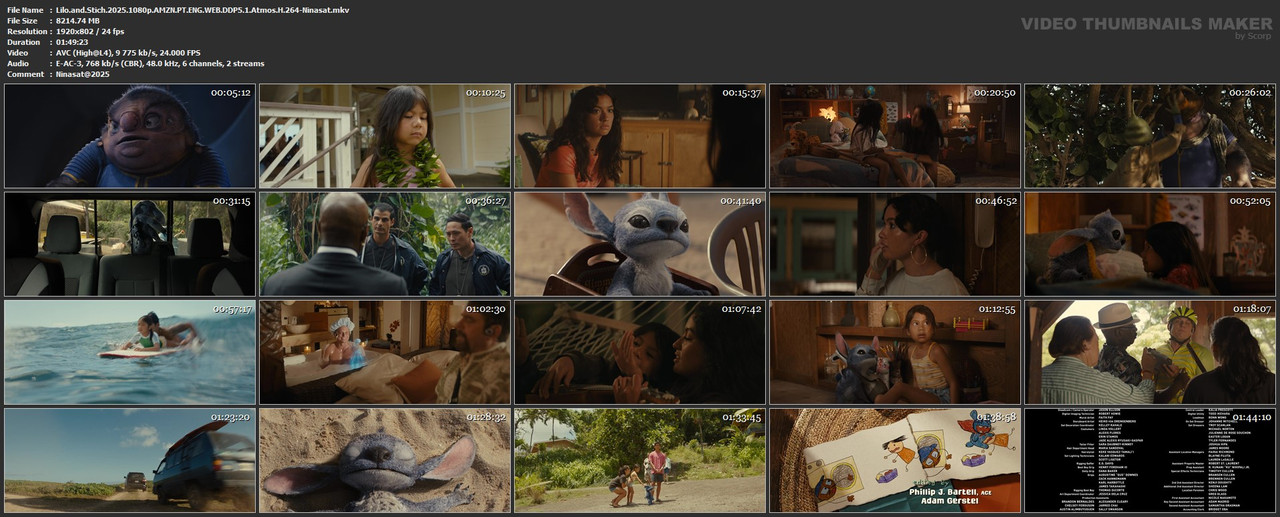Viewport: 1280px width, 517px height.
Task: Click the AVC video codec info line
Action: [128, 53]
